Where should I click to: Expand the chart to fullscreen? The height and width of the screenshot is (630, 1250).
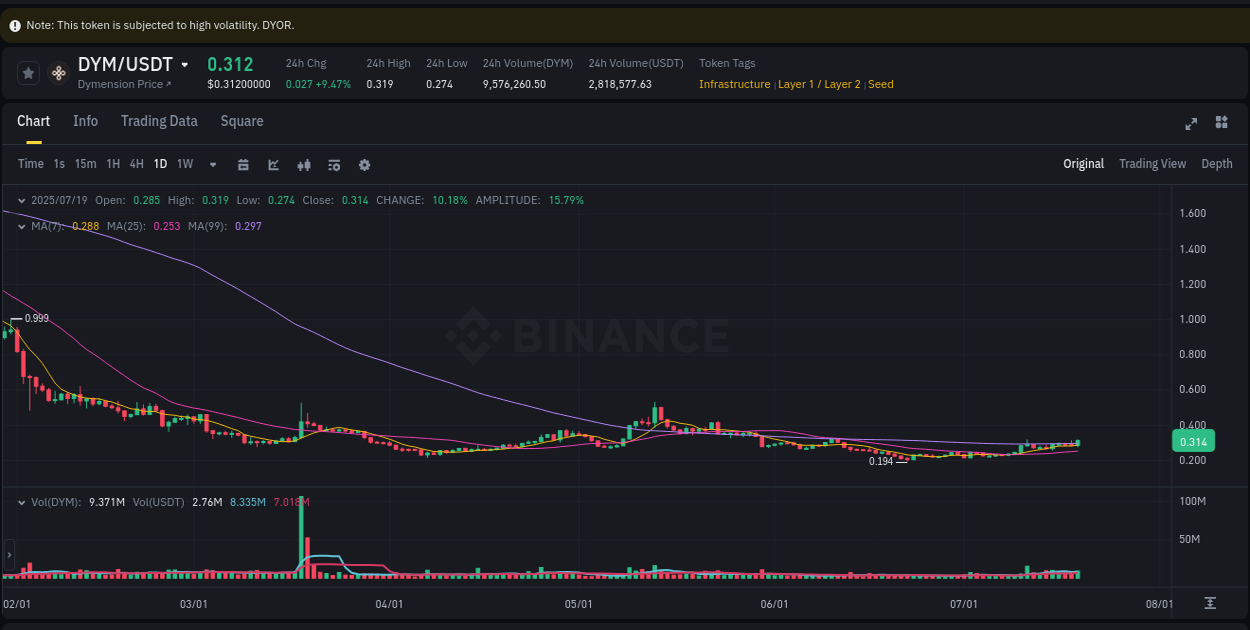(x=1190, y=122)
